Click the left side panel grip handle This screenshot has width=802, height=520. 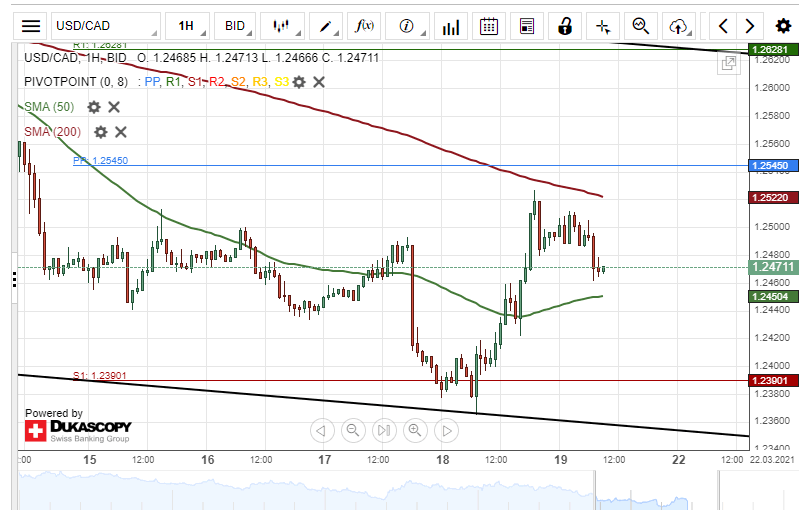(14, 279)
